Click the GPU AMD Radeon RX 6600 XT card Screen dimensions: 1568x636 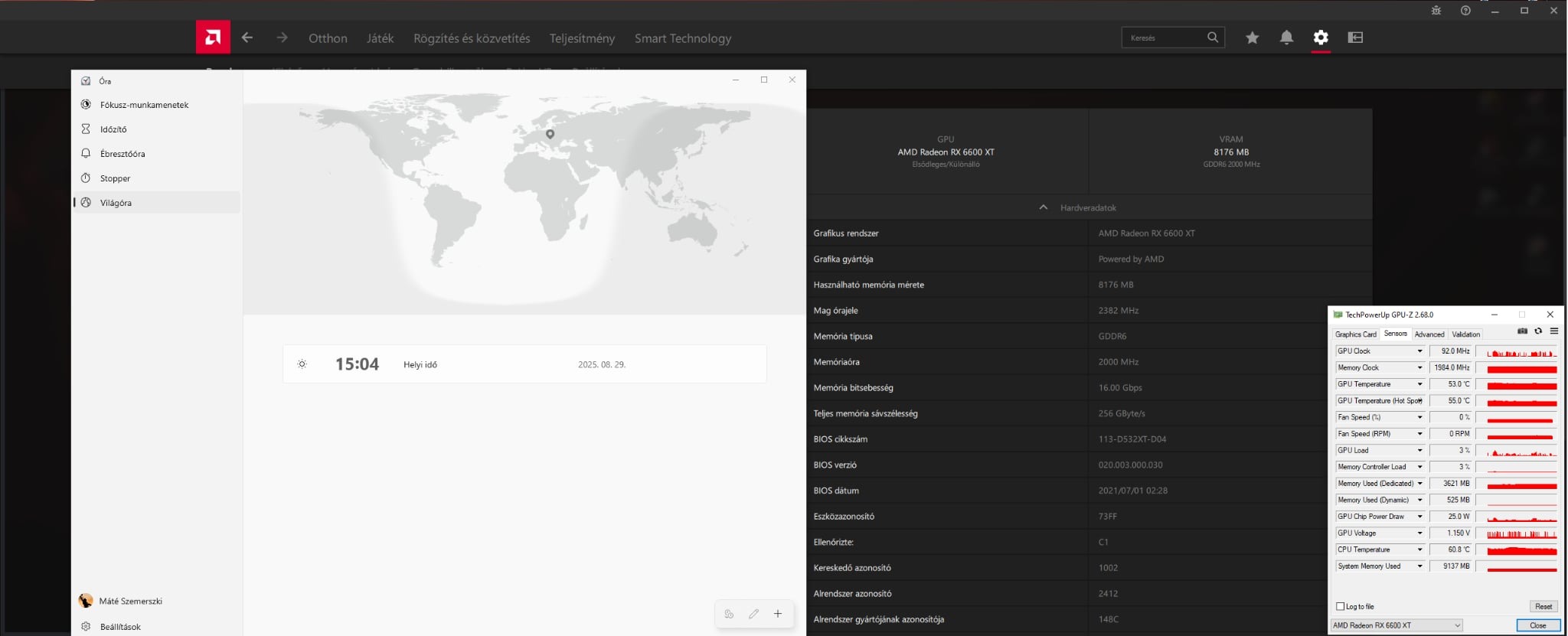pos(946,152)
